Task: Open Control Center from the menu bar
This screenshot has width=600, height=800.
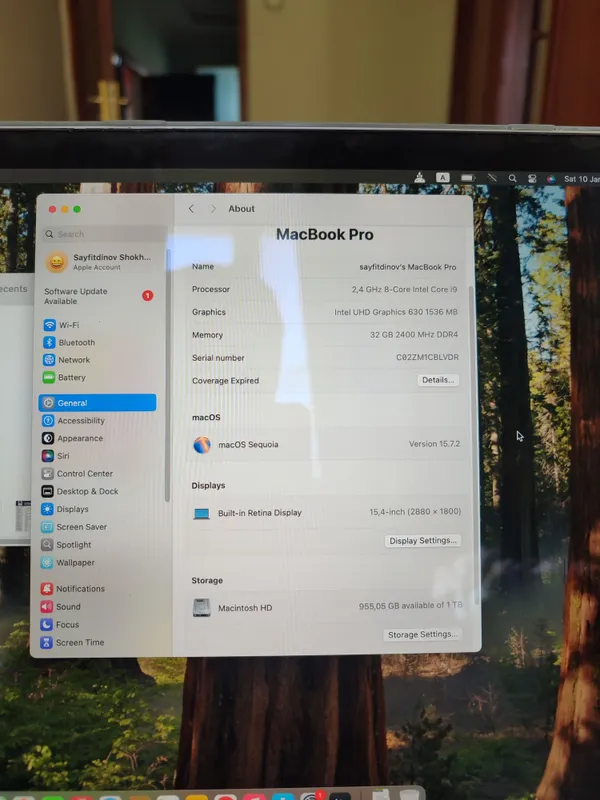Action: tap(532, 178)
